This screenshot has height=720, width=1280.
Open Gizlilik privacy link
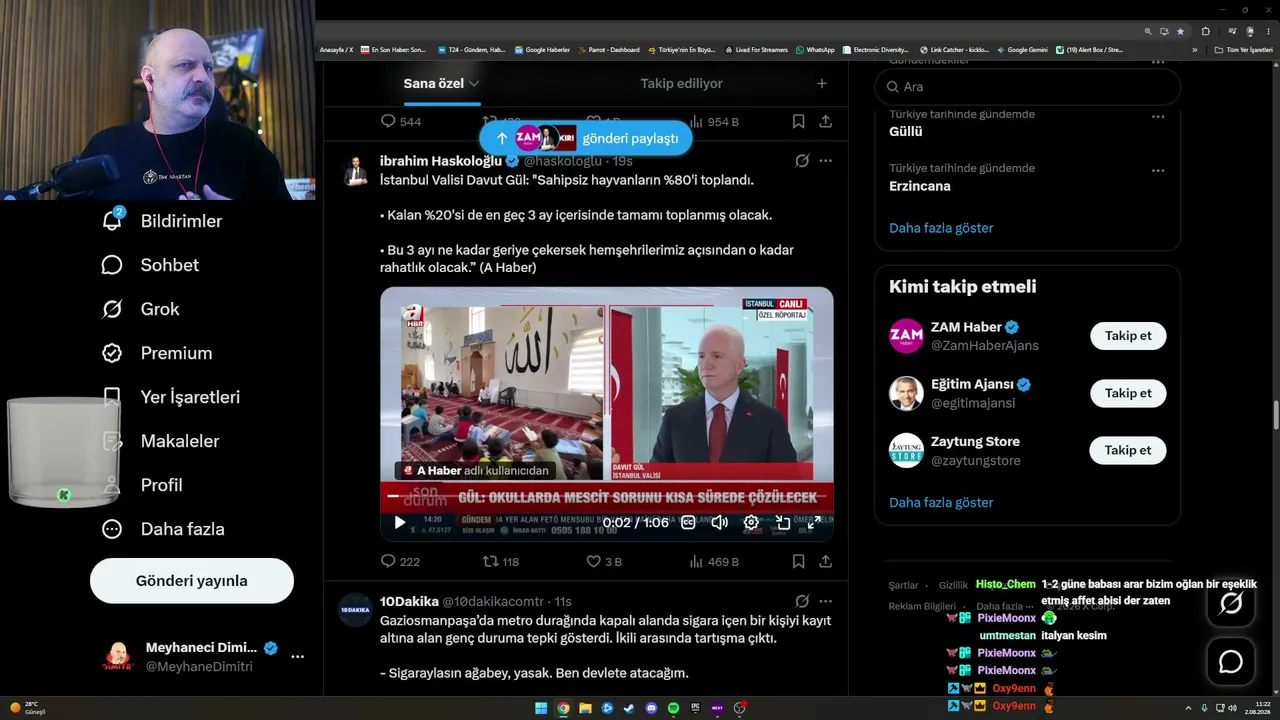tap(953, 585)
